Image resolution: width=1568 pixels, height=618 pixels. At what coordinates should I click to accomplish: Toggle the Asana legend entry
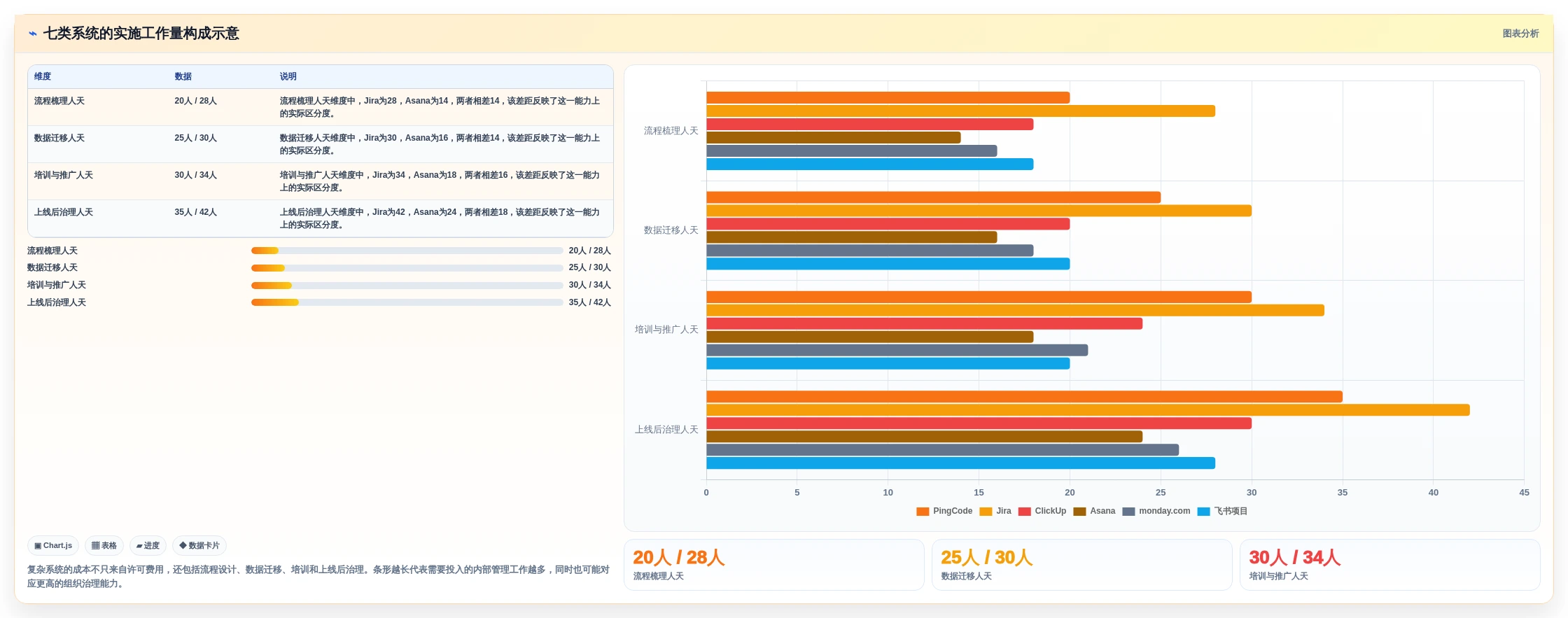click(x=1094, y=512)
